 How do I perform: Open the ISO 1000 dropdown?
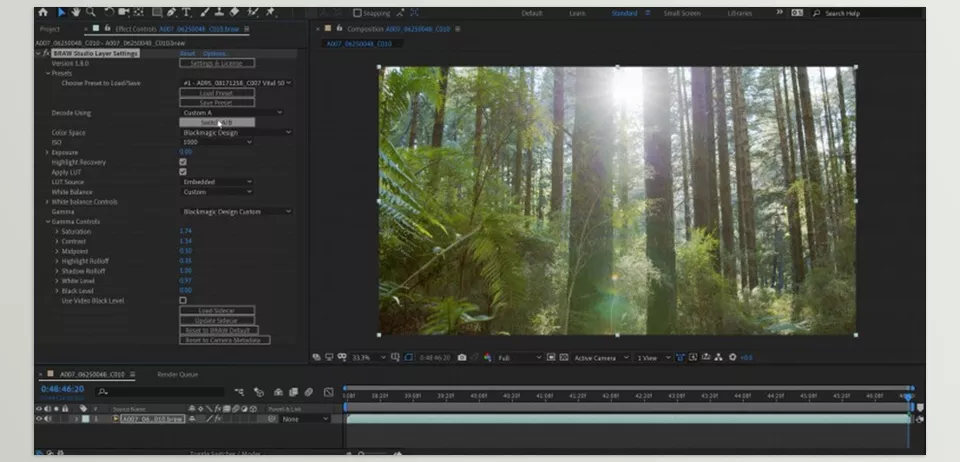coord(217,142)
